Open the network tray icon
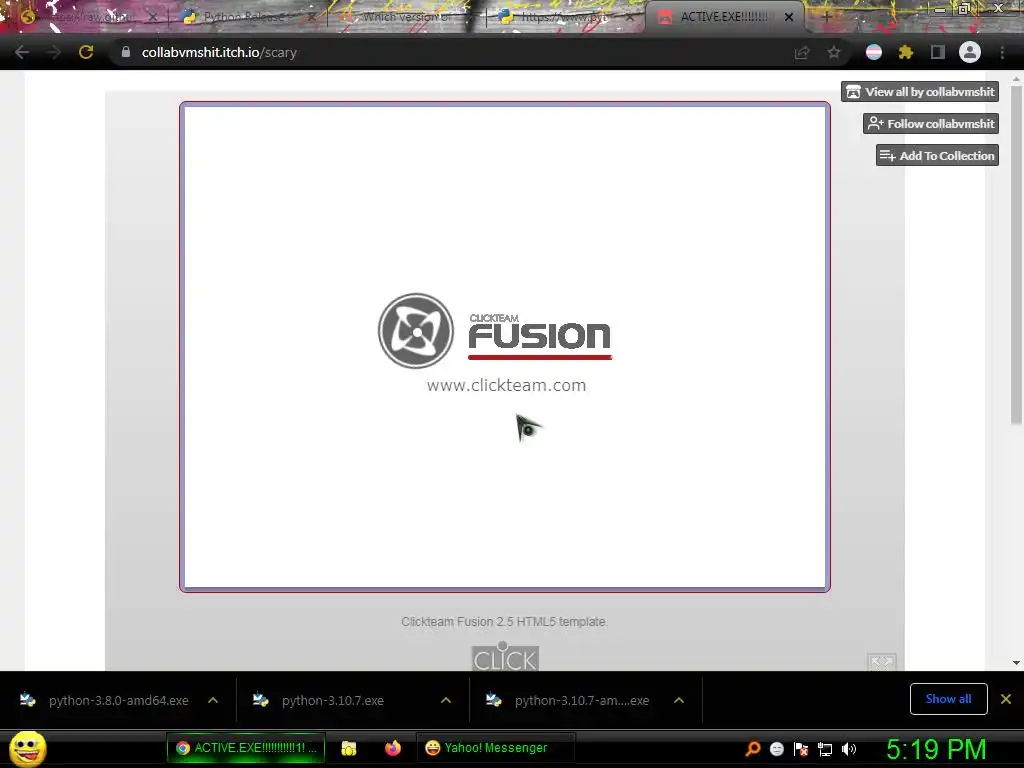 [825, 749]
